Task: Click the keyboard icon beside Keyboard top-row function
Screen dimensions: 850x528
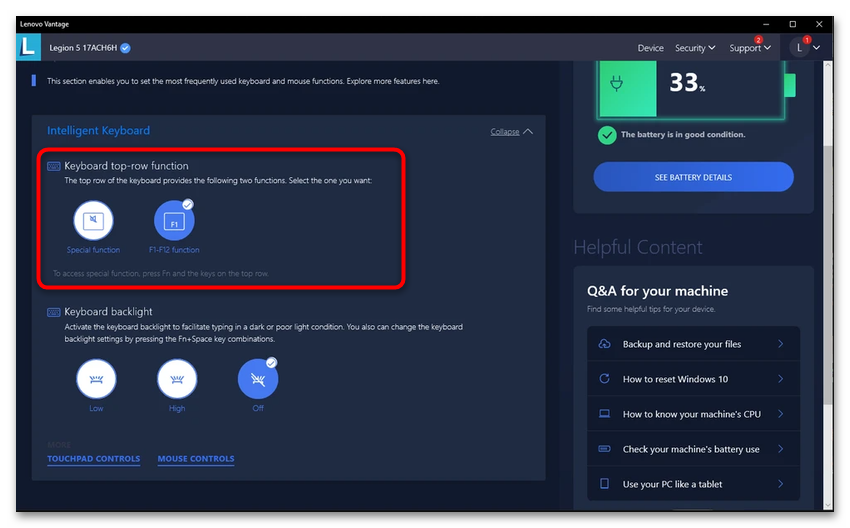Action: pyautogui.click(x=54, y=166)
